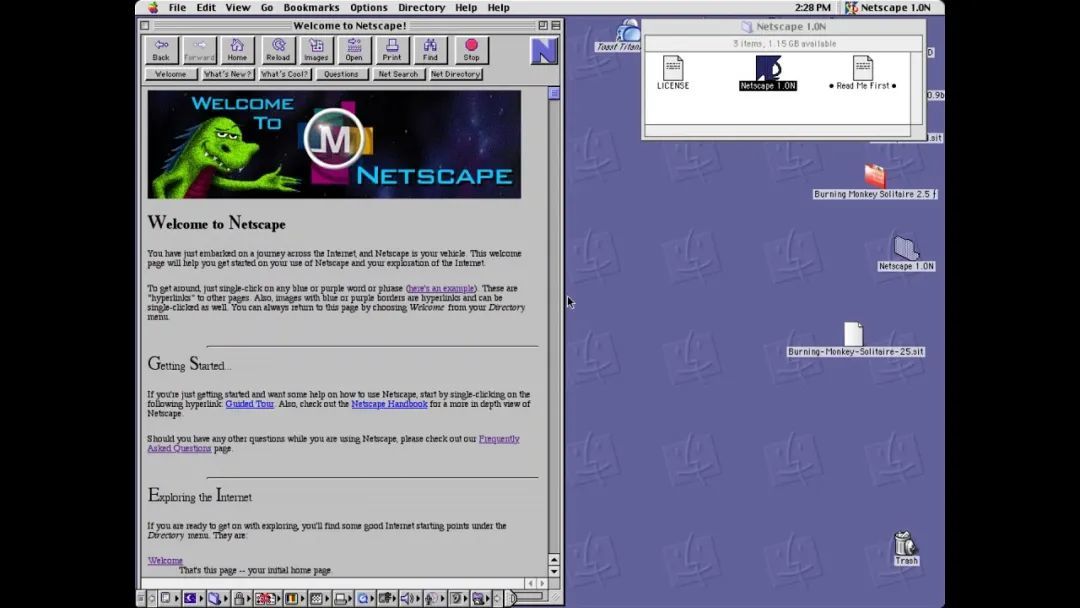Expand the printer selector control strip module
The width and height of the screenshot is (1080, 608).
pyautogui.click(x=344, y=598)
